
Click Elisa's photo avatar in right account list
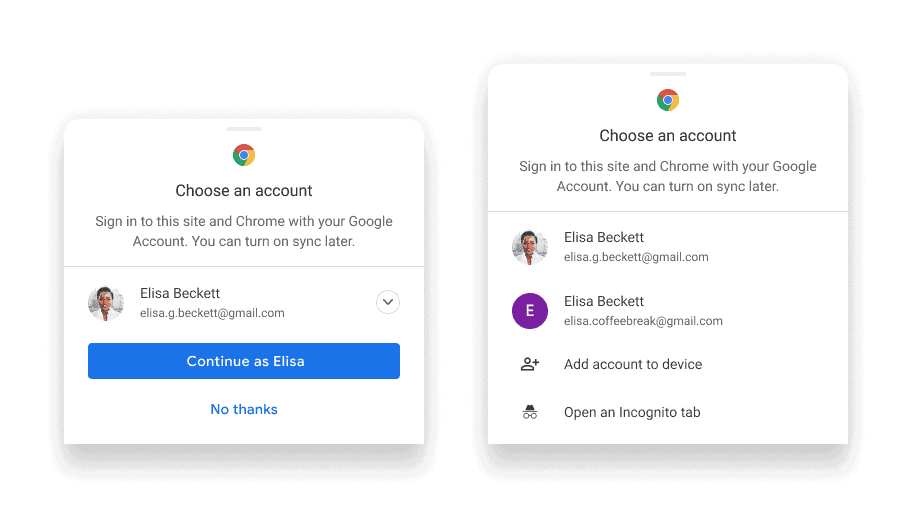coord(530,247)
